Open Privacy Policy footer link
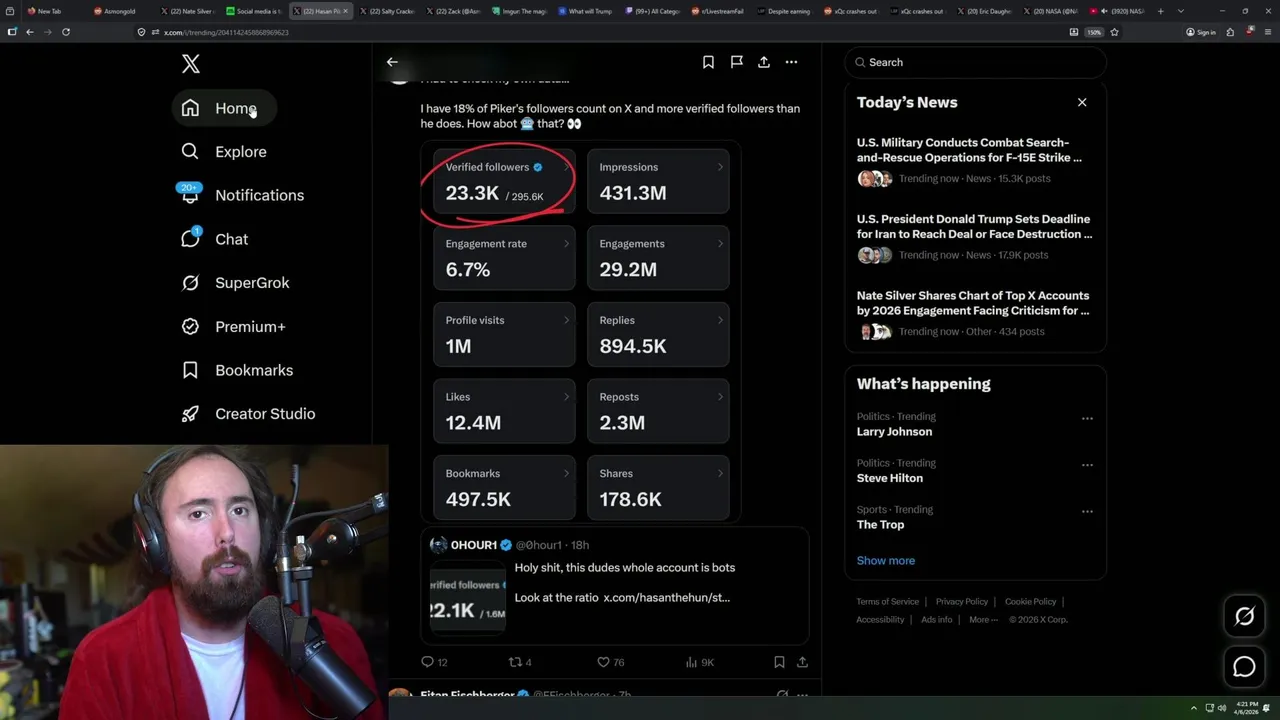Image resolution: width=1280 pixels, height=720 pixels. [x=961, y=601]
